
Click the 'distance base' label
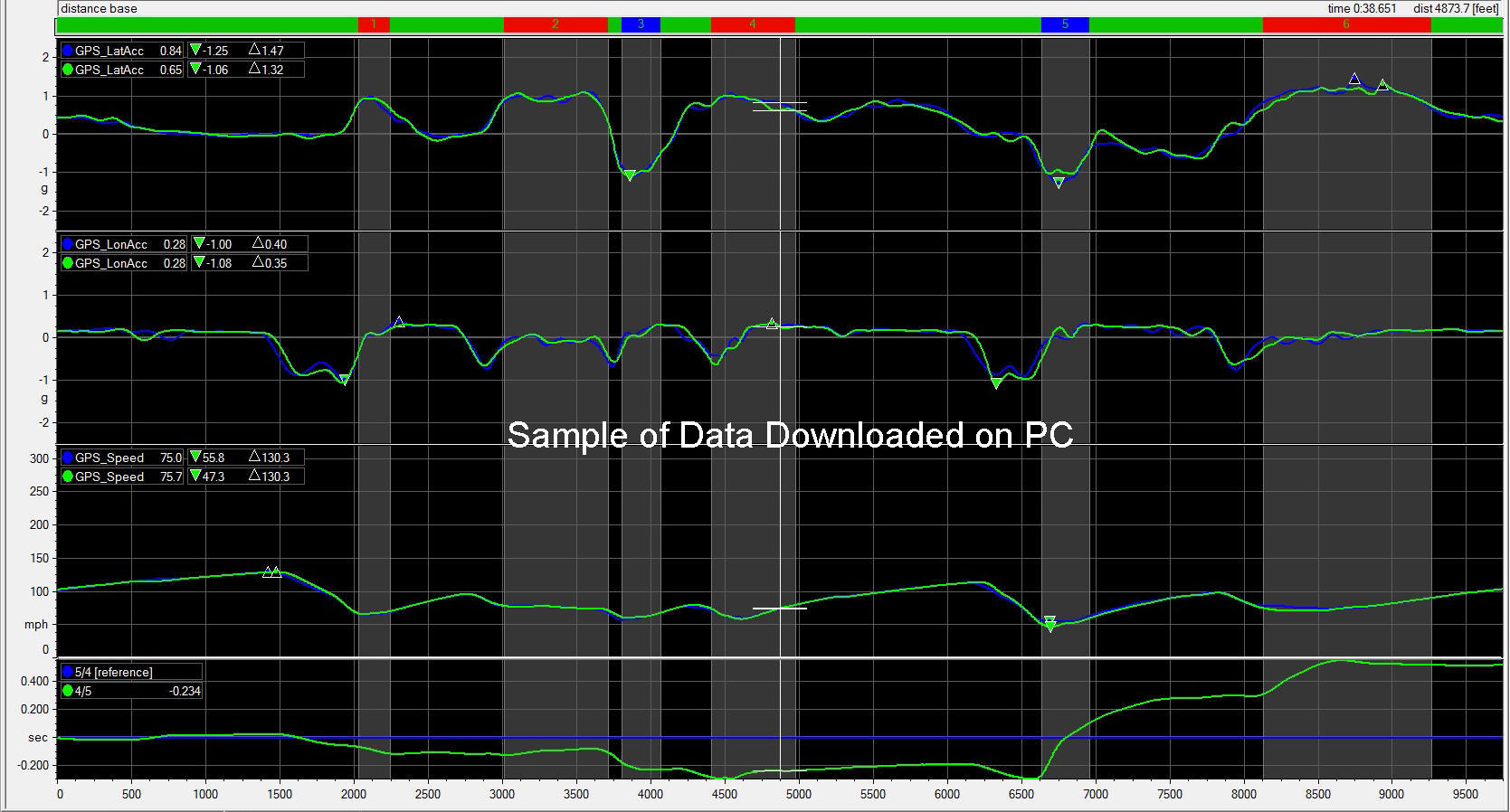coord(100,8)
